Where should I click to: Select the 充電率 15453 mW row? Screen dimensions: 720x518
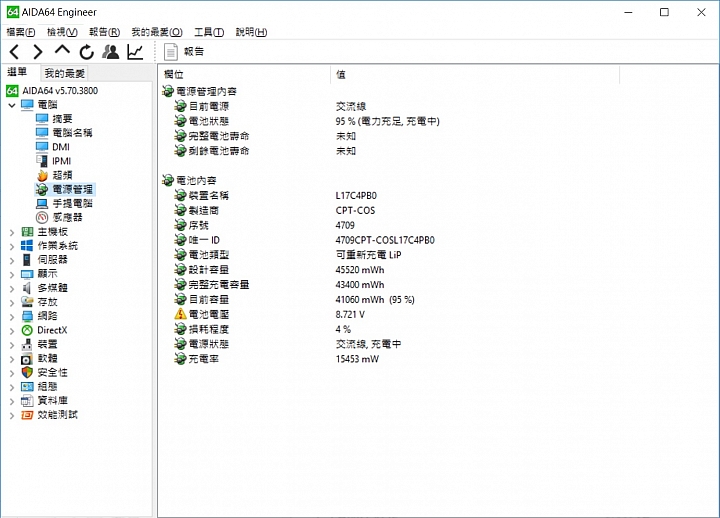click(x=276, y=359)
